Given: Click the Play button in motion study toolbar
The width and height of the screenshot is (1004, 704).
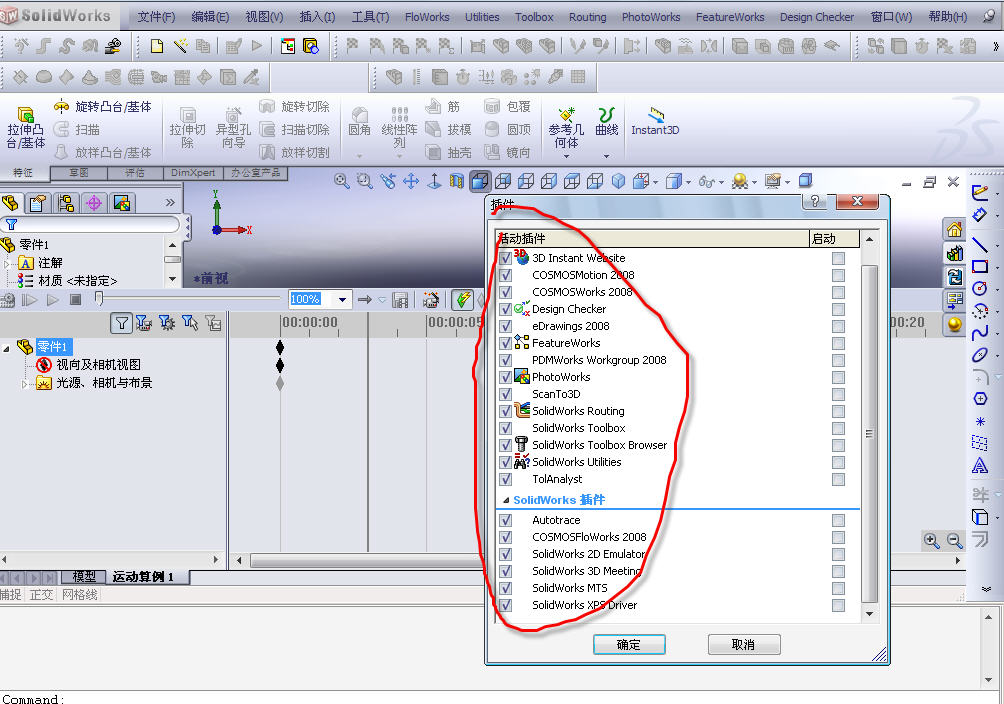Looking at the screenshot, I should pyautogui.click(x=53, y=300).
